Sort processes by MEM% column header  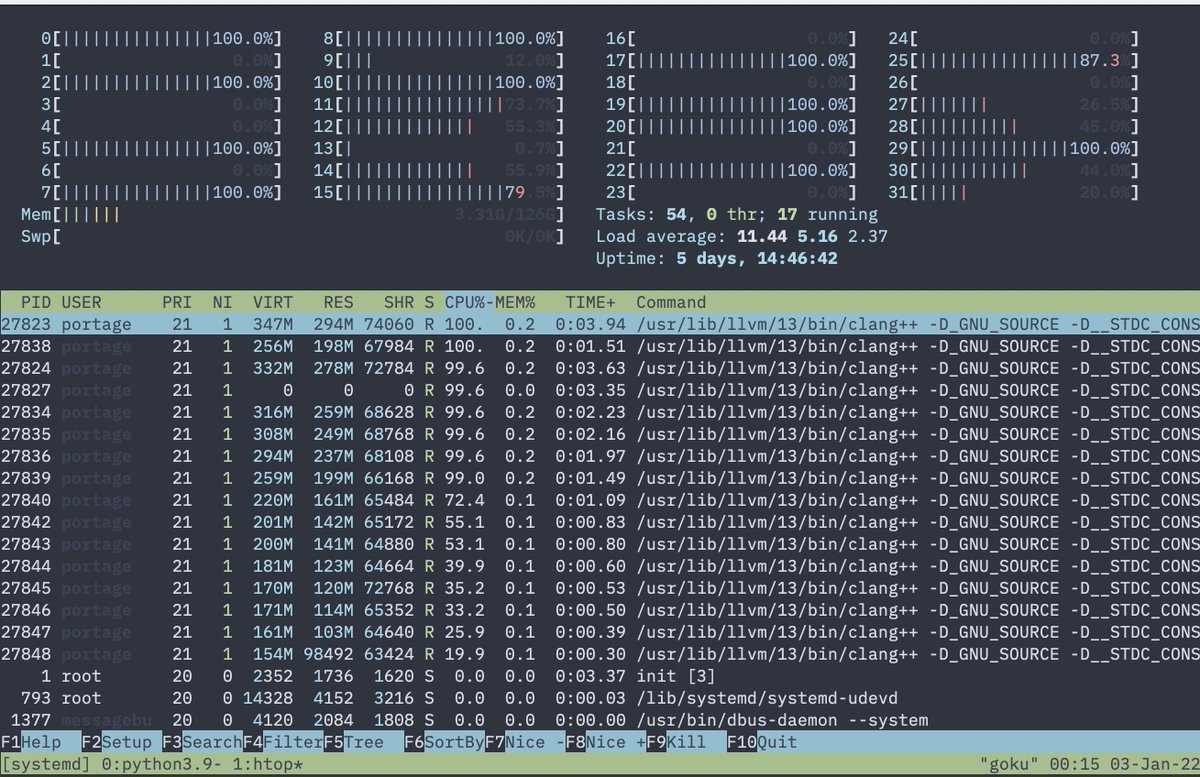tap(515, 302)
